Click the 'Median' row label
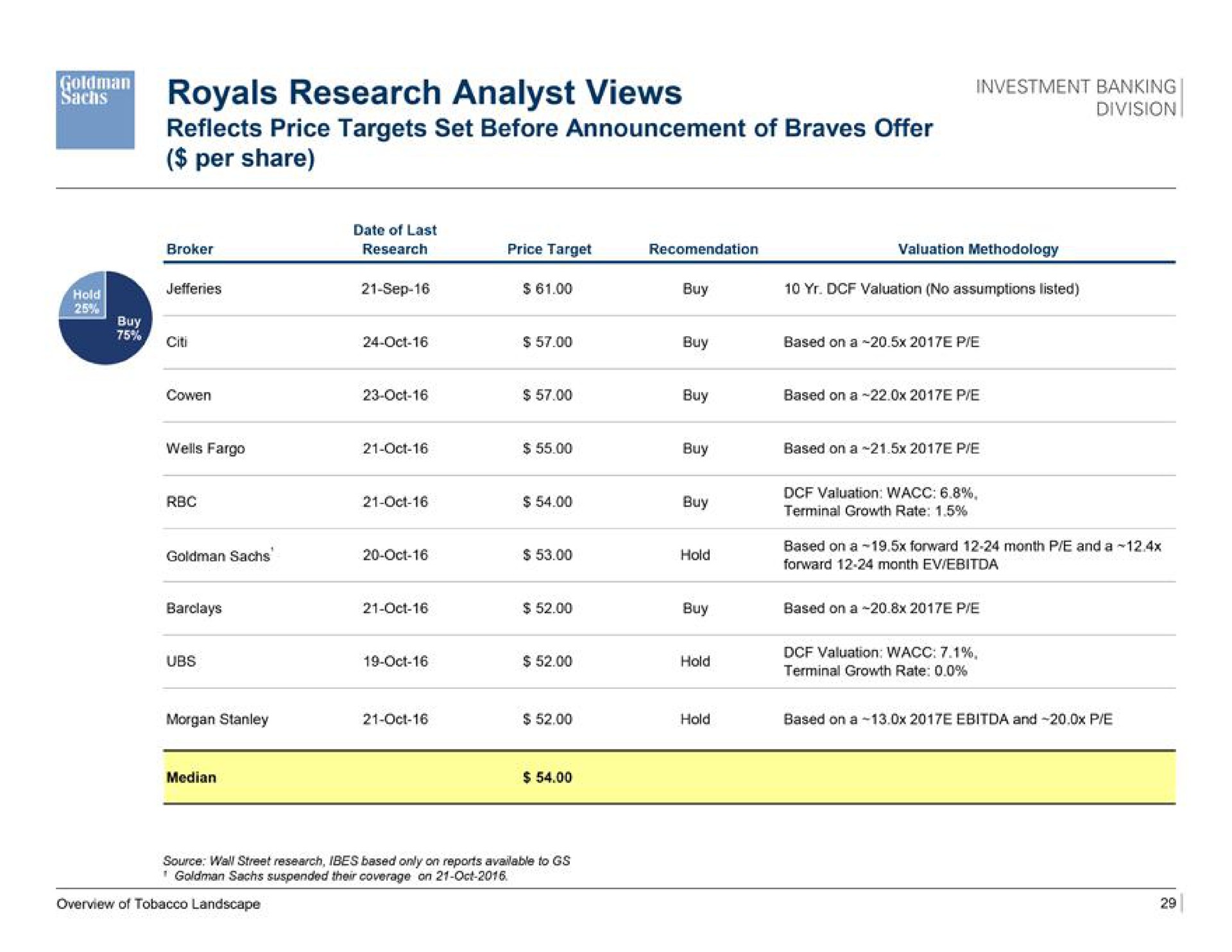This screenshot has height=952, width=1232. pos(191,778)
